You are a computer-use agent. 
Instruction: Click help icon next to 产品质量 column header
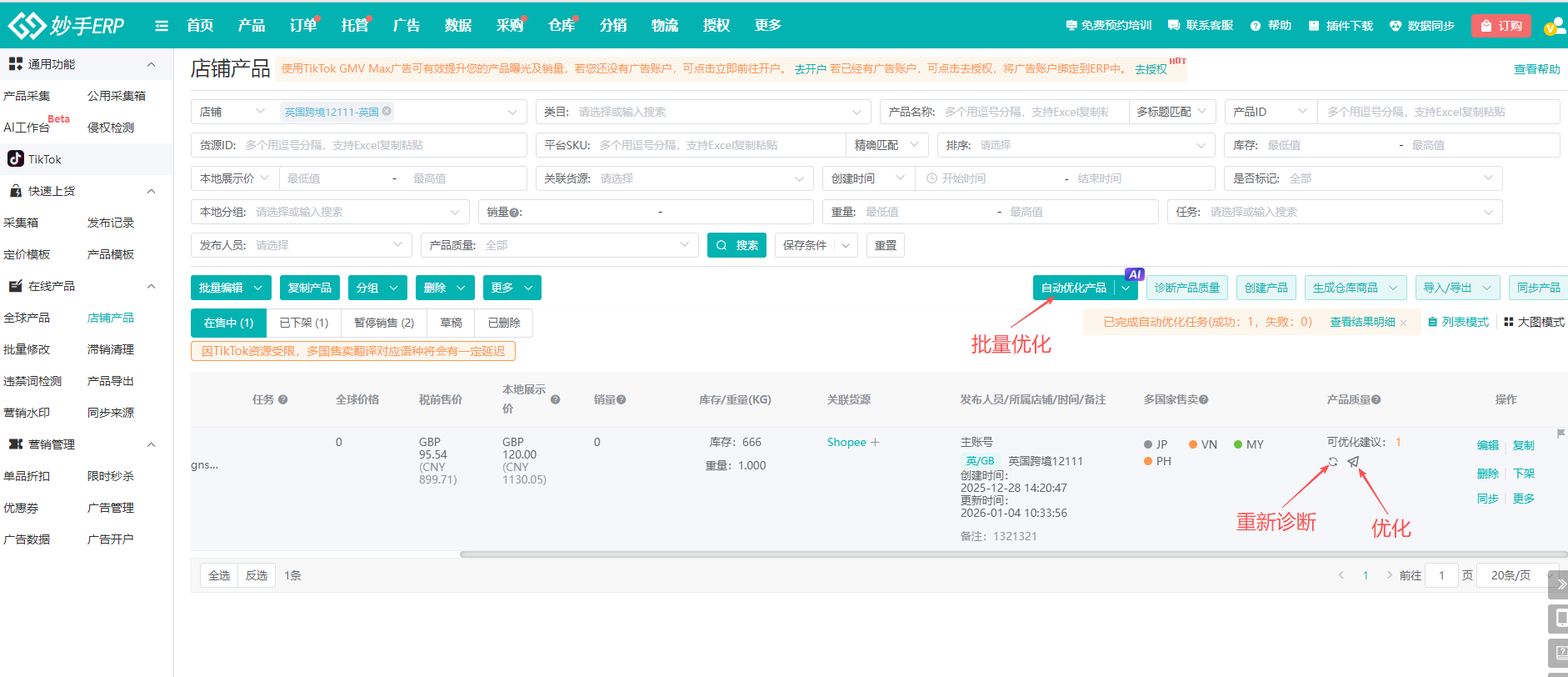click(1376, 400)
